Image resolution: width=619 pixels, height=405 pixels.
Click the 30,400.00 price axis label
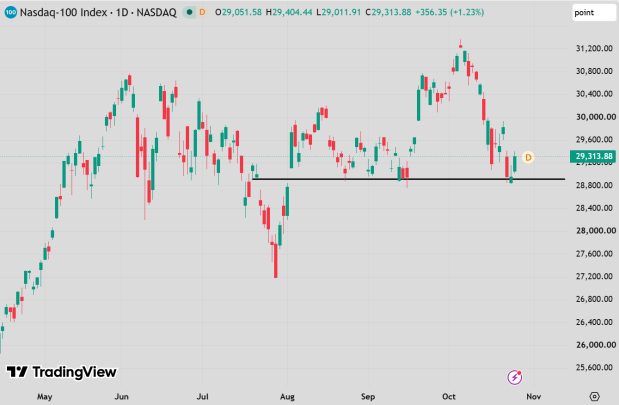pyautogui.click(x=594, y=94)
